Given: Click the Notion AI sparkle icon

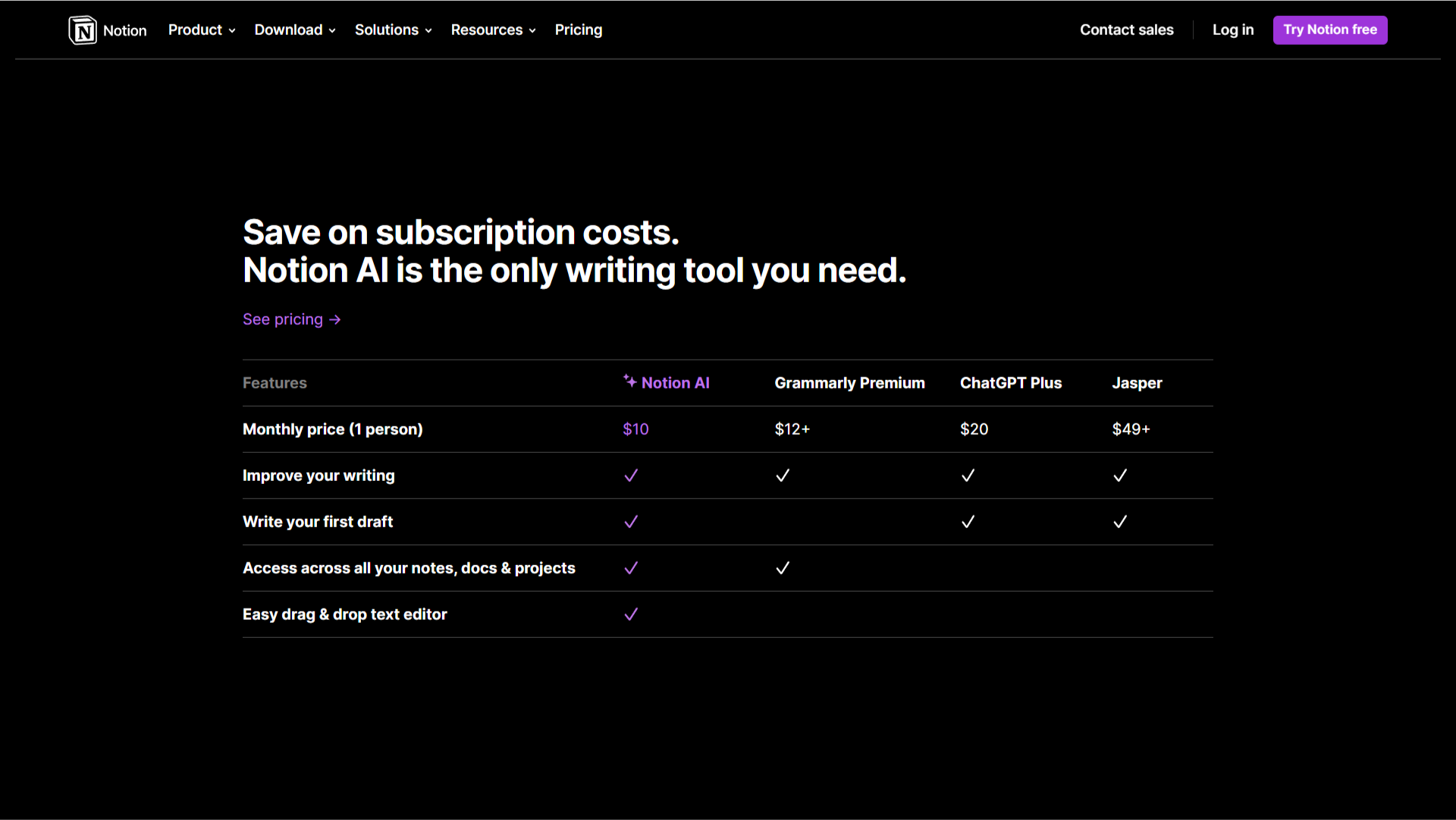Looking at the screenshot, I should coord(629,381).
